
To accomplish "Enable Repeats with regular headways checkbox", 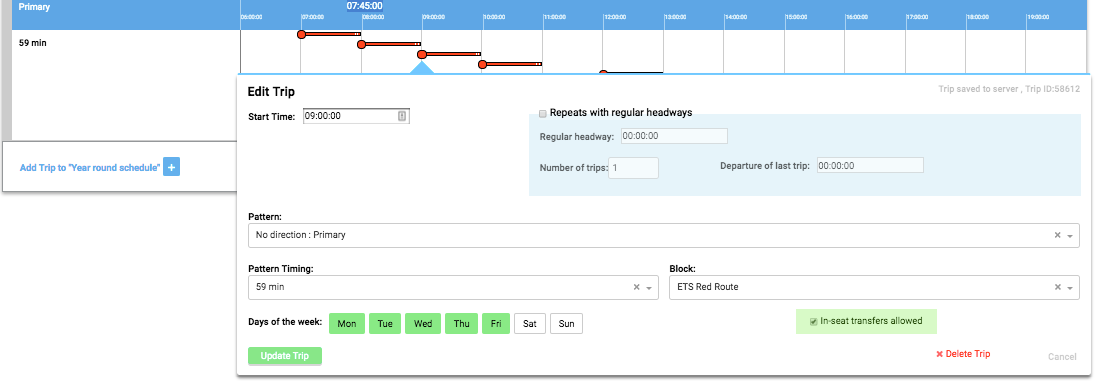I will pyautogui.click(x=543, y=113).
